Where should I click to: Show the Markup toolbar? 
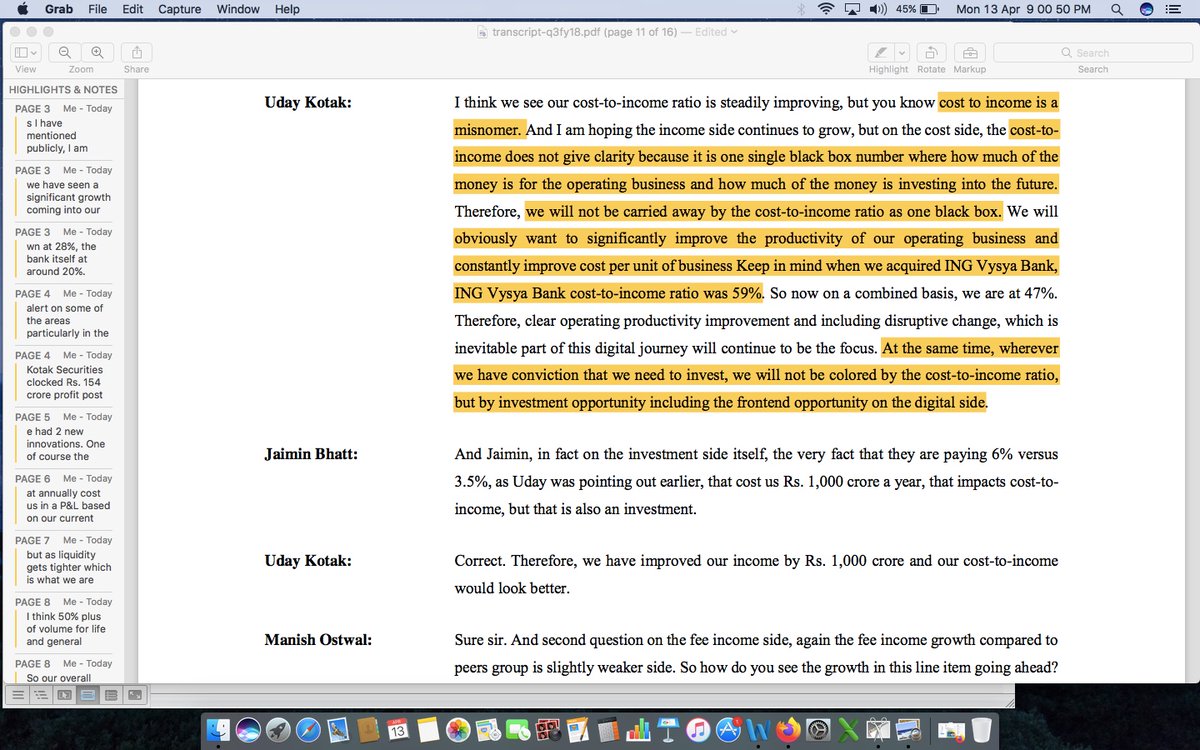(969, 52)
